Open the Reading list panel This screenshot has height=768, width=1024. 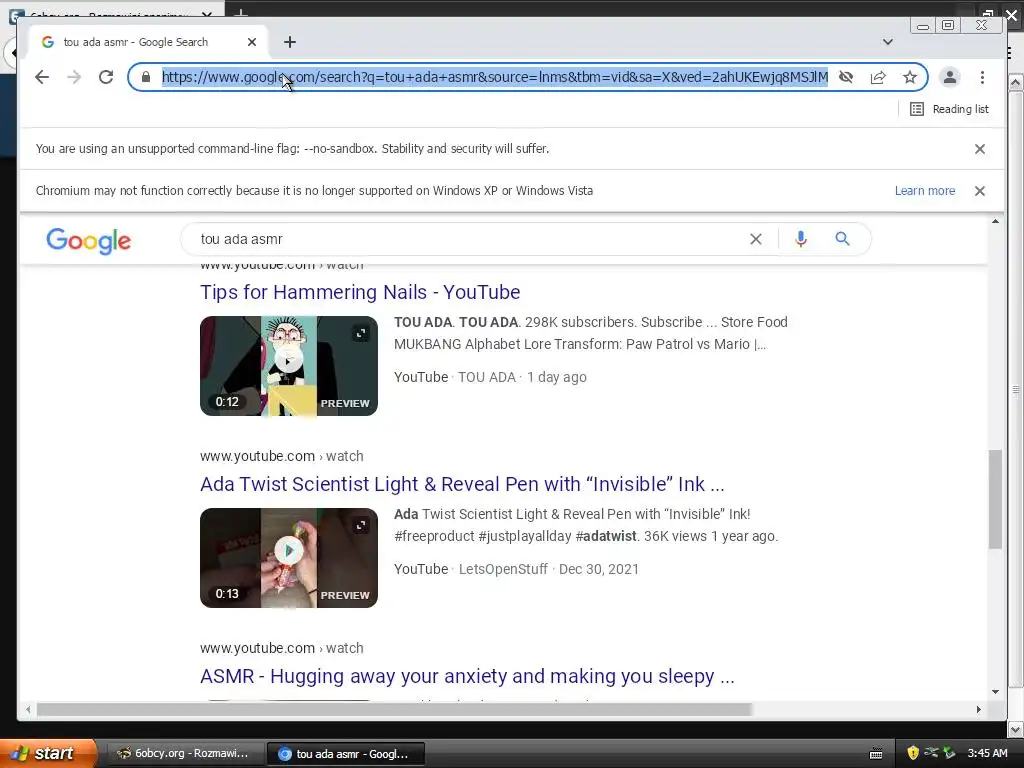950,109
